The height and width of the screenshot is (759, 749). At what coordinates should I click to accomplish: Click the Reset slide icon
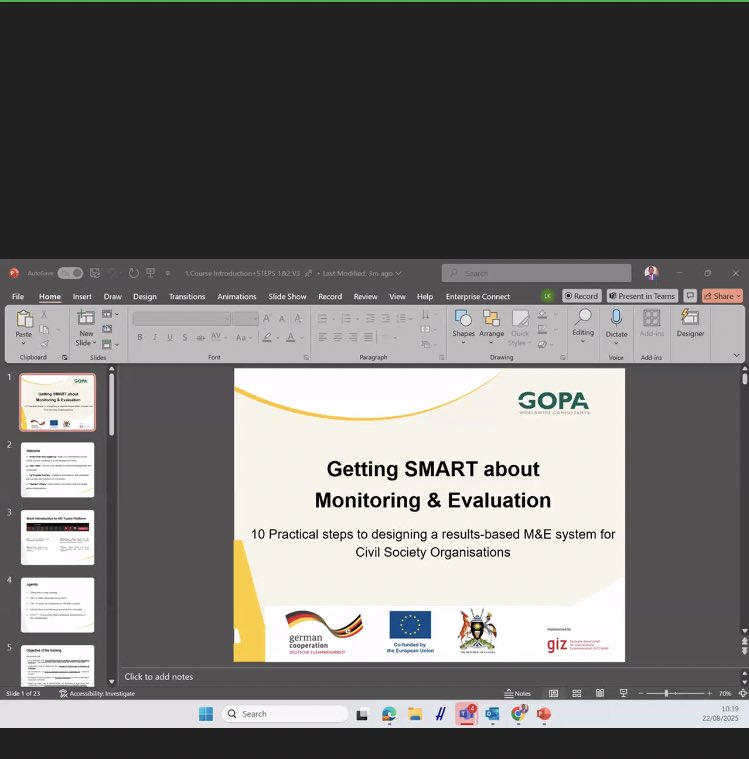click(107, 329)
